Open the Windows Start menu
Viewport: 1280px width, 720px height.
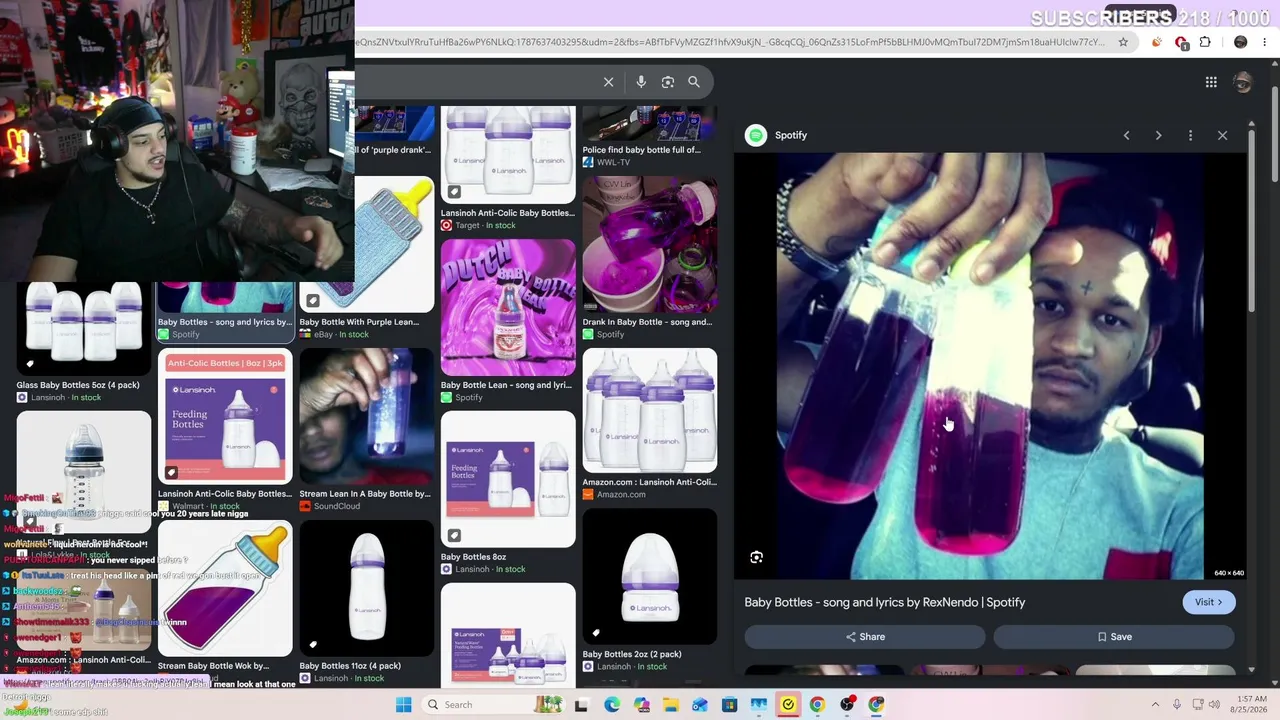click(403, 705)
